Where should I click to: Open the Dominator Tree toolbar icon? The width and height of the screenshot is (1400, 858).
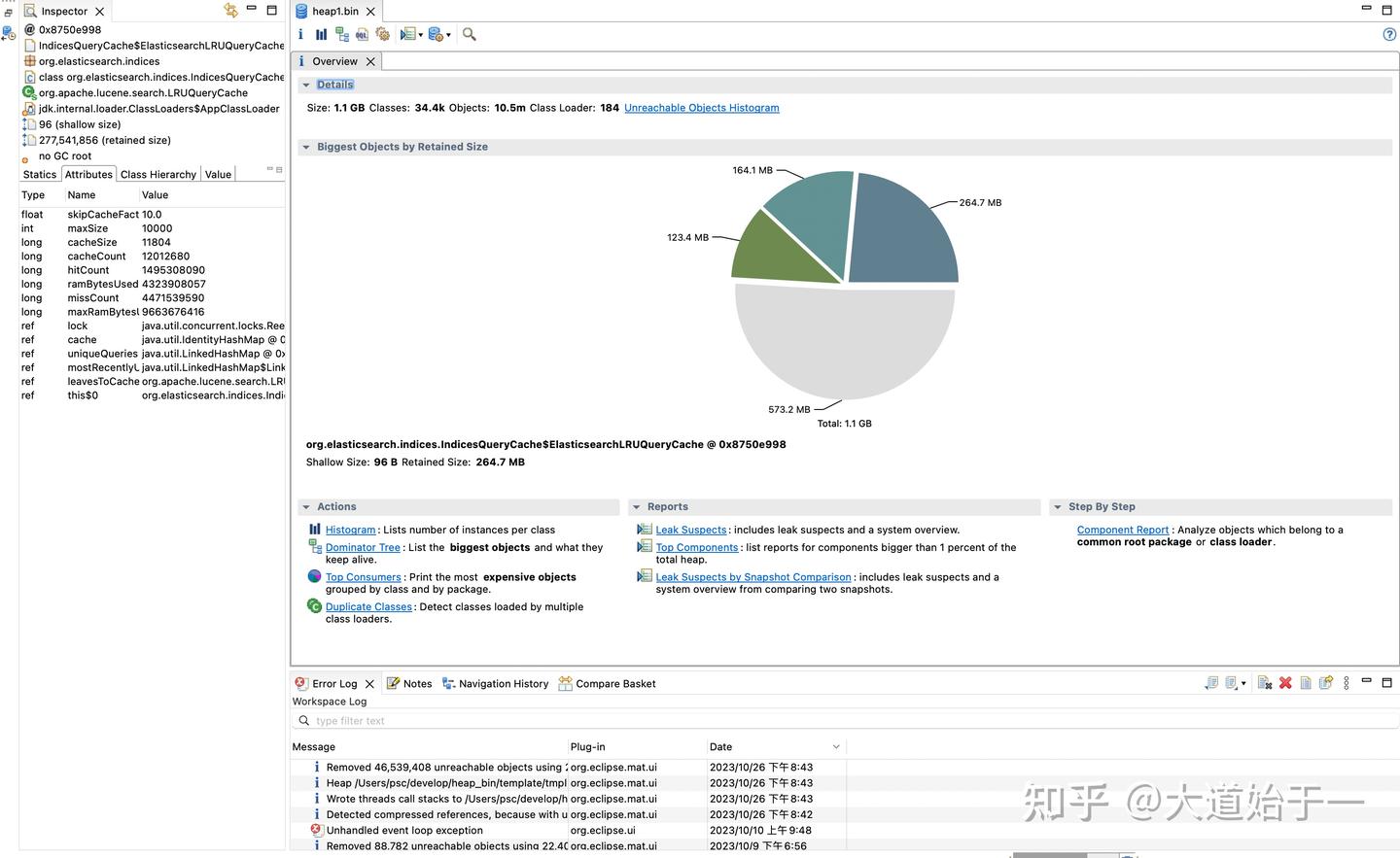[341, 34]
